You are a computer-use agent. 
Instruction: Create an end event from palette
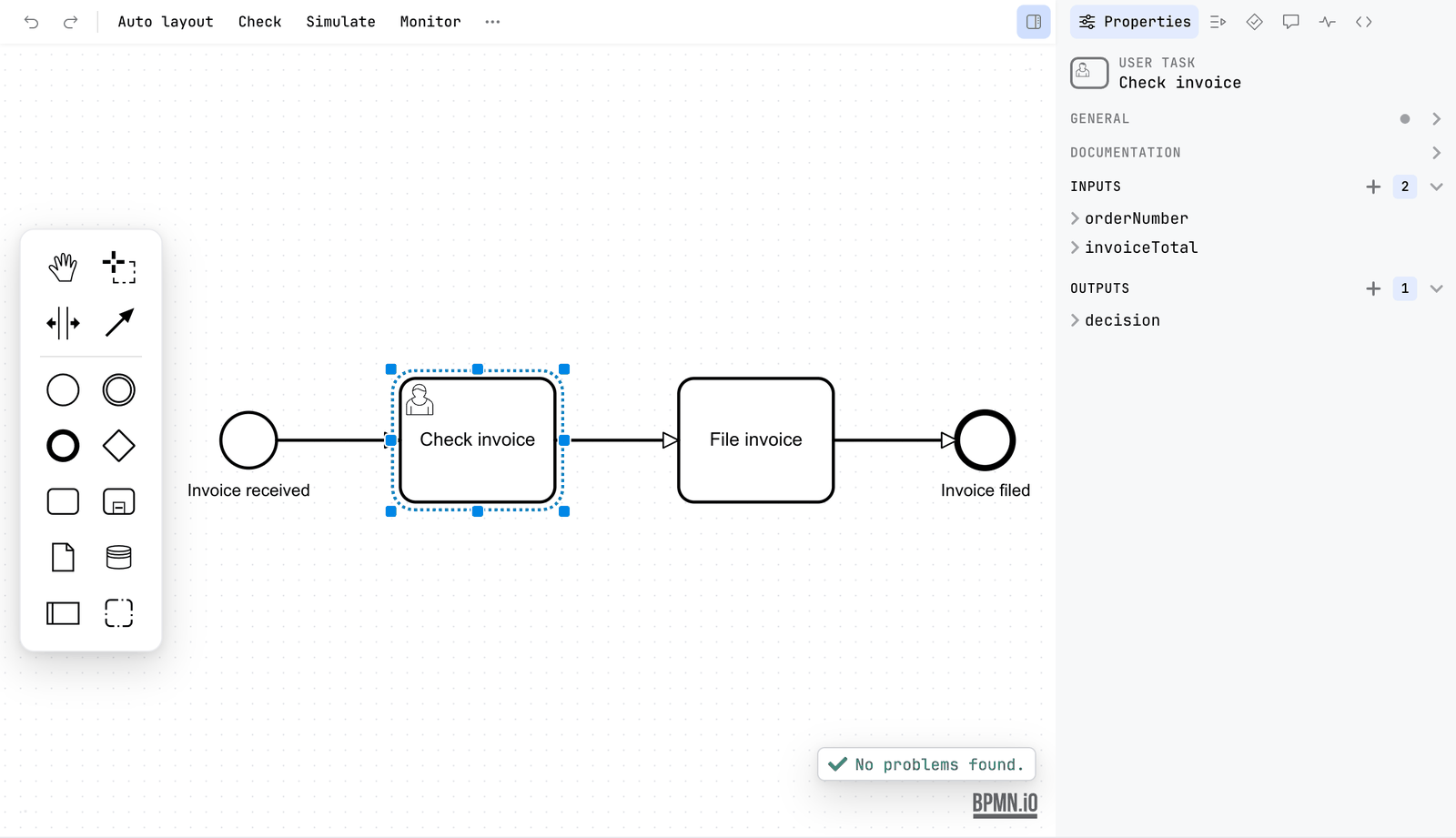63,446
